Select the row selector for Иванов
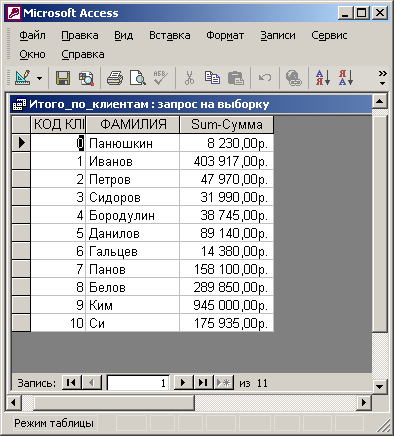This screenshot has height=436, width=394. click(x=21, y=161)
